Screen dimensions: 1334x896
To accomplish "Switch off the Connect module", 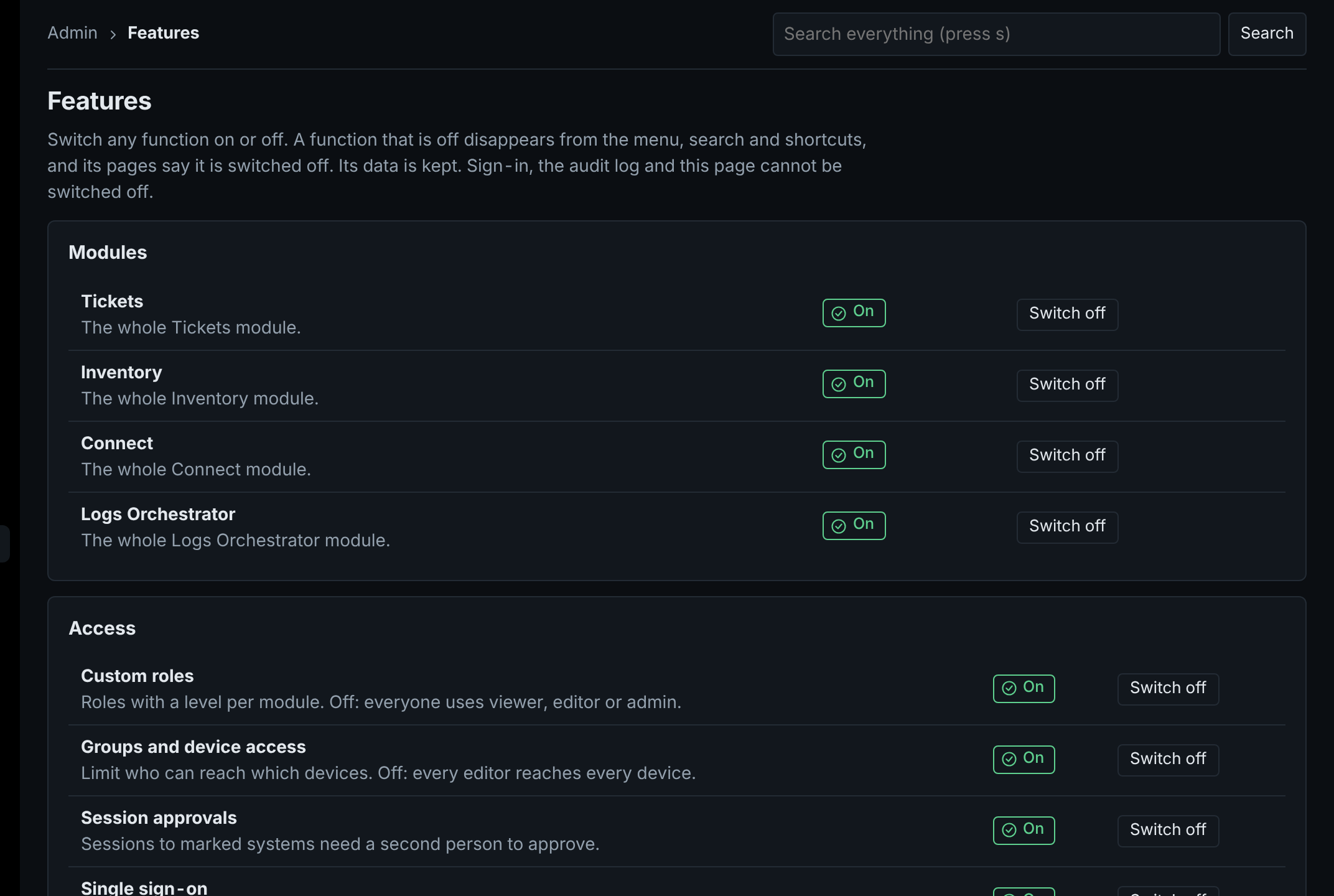I will pos(1067,456).
